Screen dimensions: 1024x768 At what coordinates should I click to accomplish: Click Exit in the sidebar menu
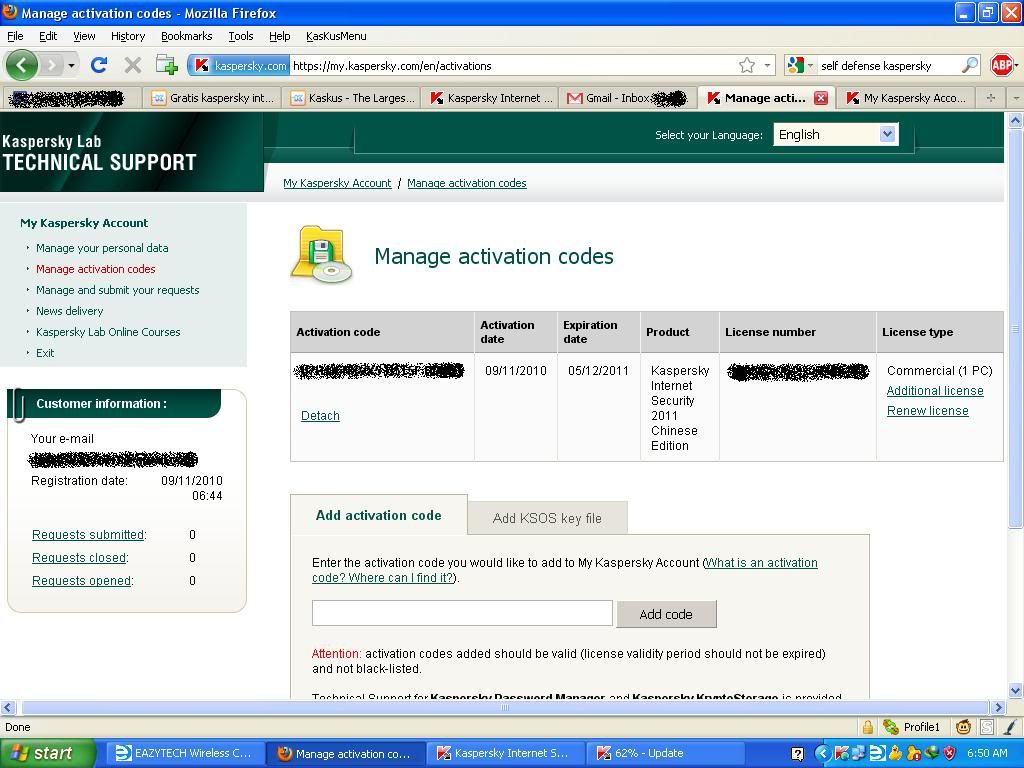(45, 353)
